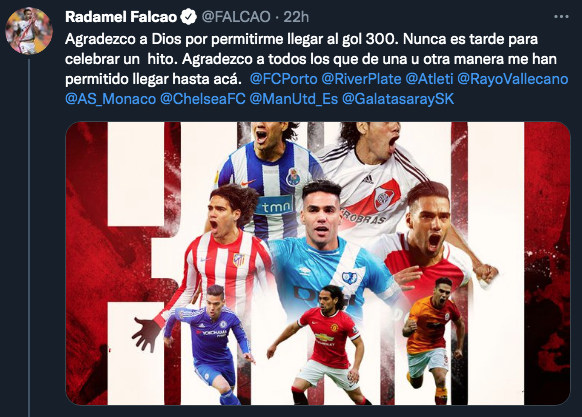This screenshot has height=417, width=582.
Task: Click the verified badge next to Radamel Falcao
Action: pyautogui.click(x=188, y=17)
